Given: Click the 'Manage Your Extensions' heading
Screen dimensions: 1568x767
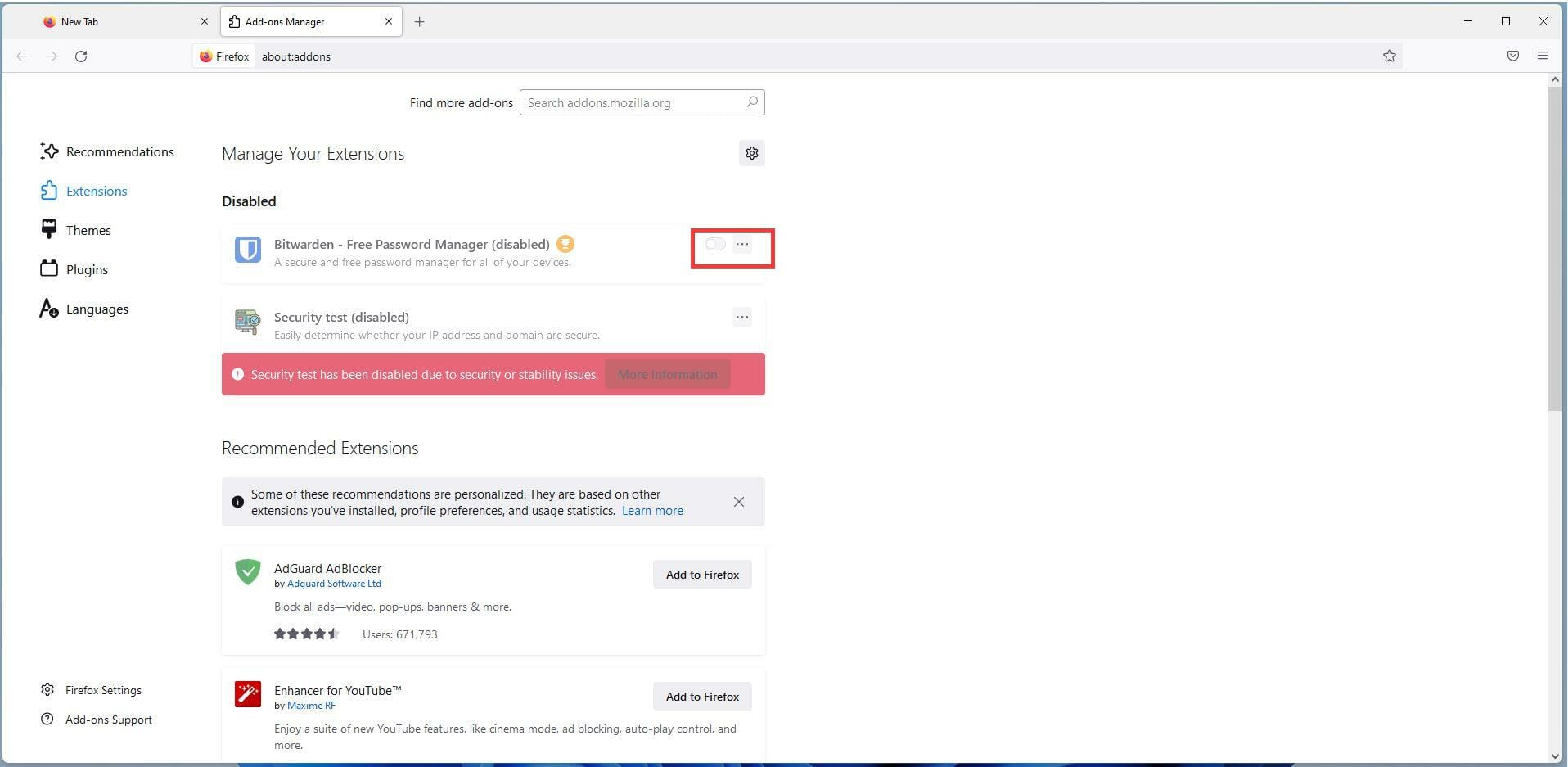Looking at the screenshot, I should (313, 153).
